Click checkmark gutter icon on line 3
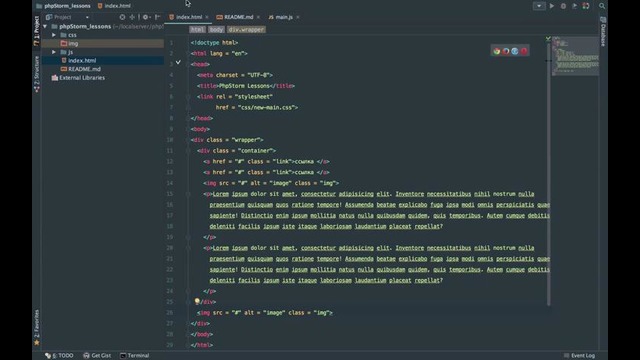640x360 pixels. [178, 62]
